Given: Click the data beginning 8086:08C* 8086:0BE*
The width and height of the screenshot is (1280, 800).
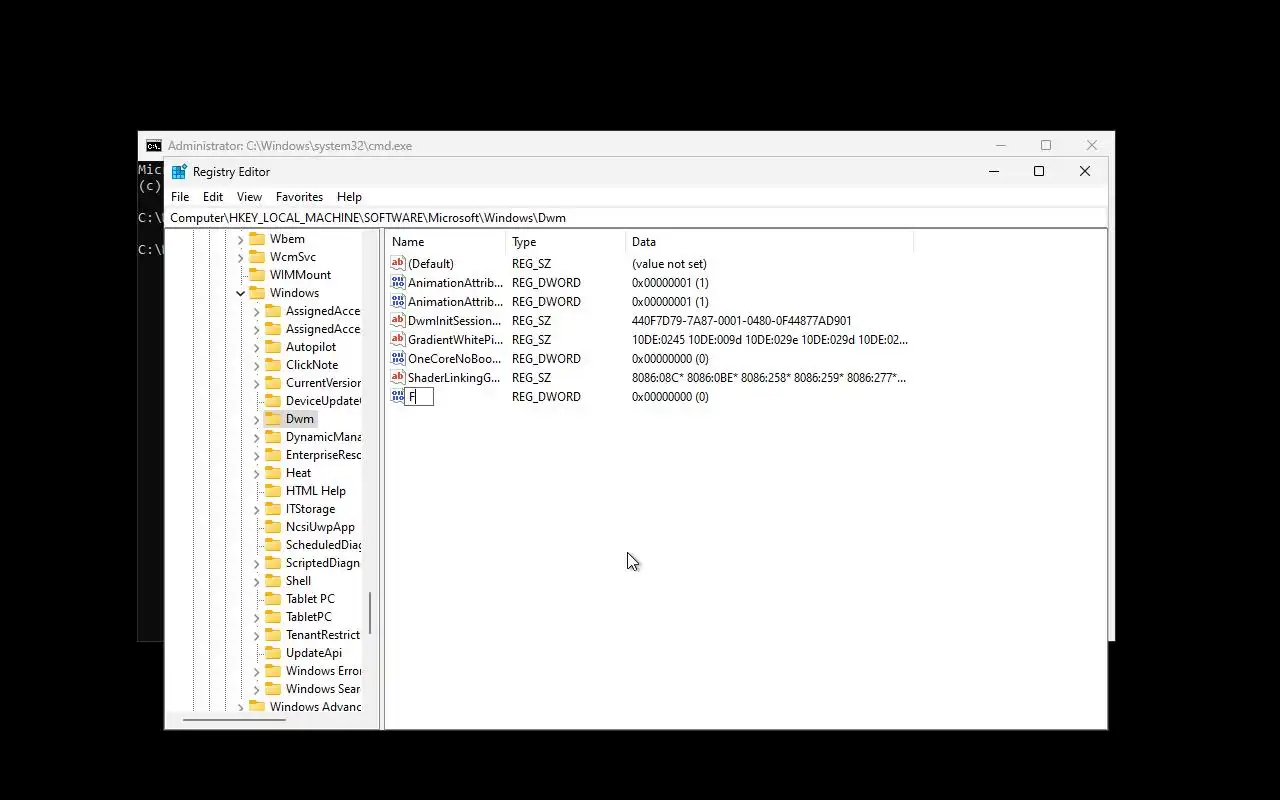Looking at the screenshot, I should (x=769, y=378).
